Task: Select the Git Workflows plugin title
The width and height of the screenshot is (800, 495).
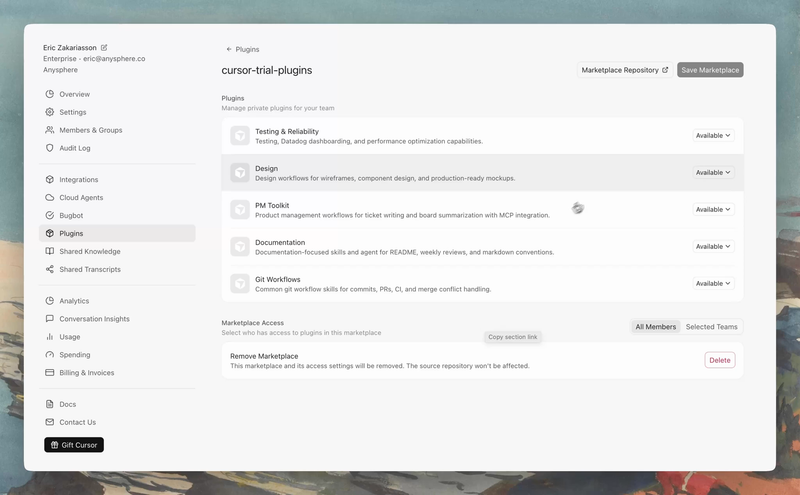Action: (x=278, y=279)
